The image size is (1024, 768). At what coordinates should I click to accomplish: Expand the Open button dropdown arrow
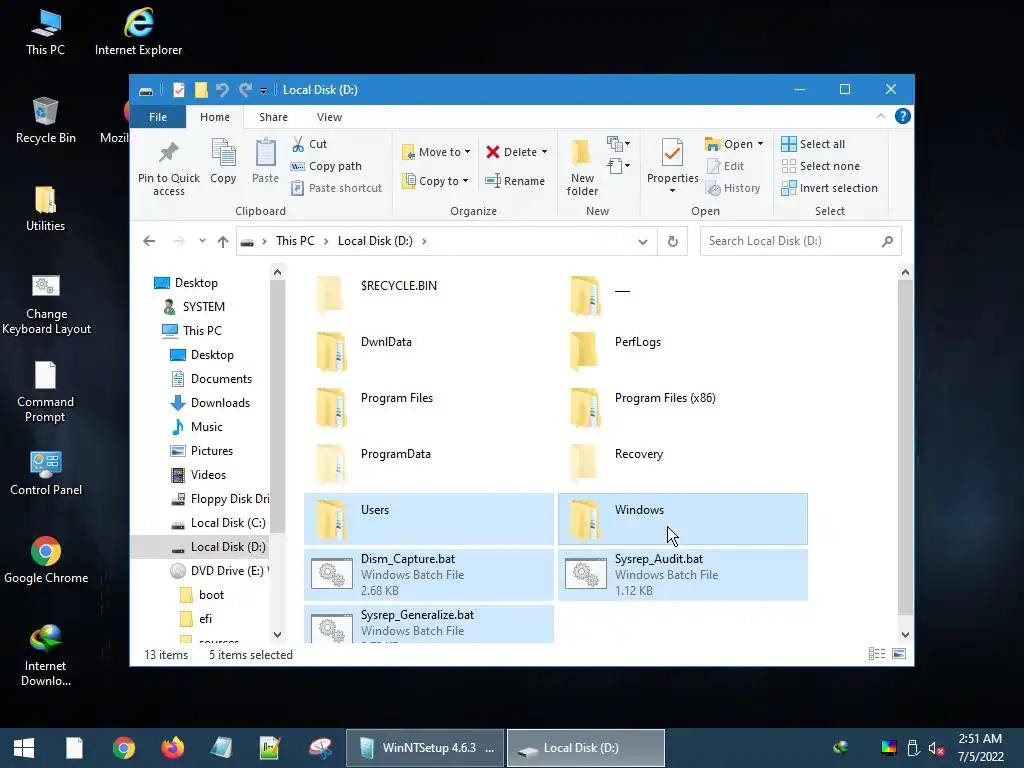tap(760, 144)
